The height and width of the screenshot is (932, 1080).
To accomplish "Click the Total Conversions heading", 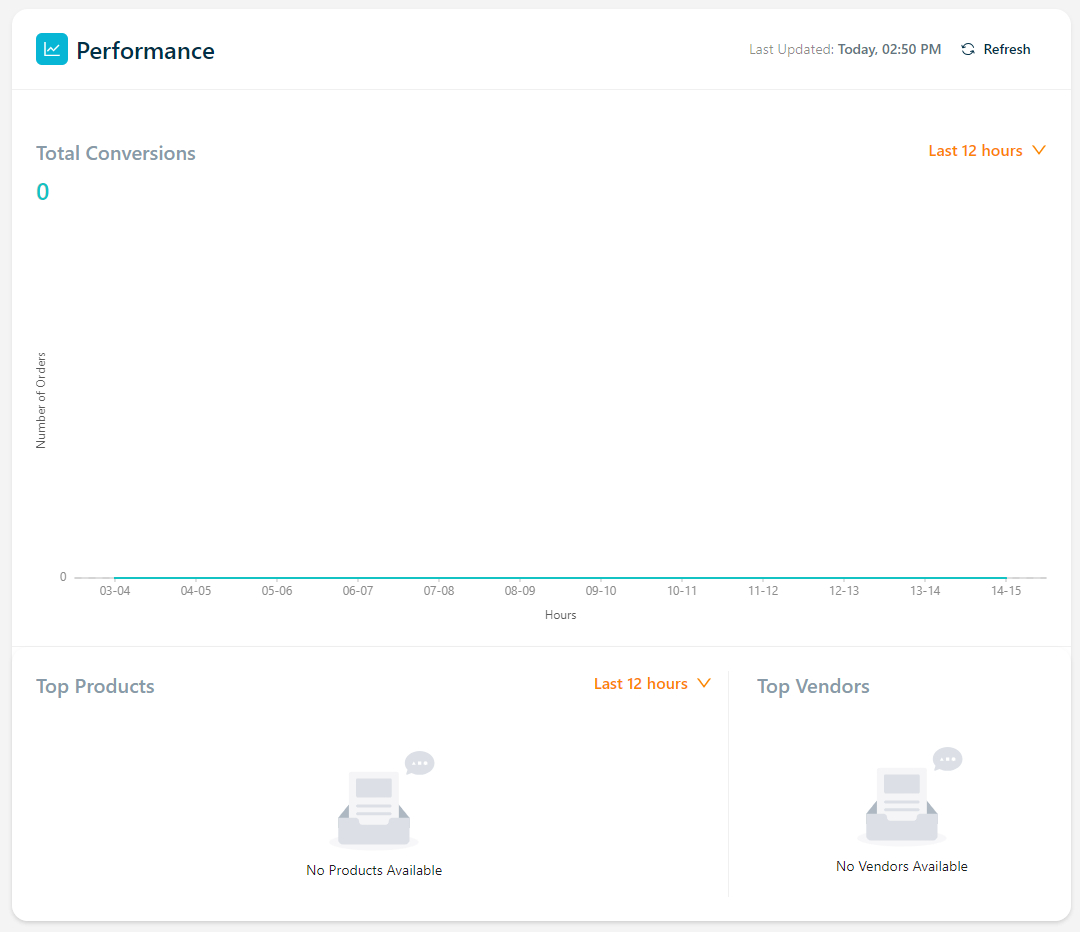I will pos(116,153).
